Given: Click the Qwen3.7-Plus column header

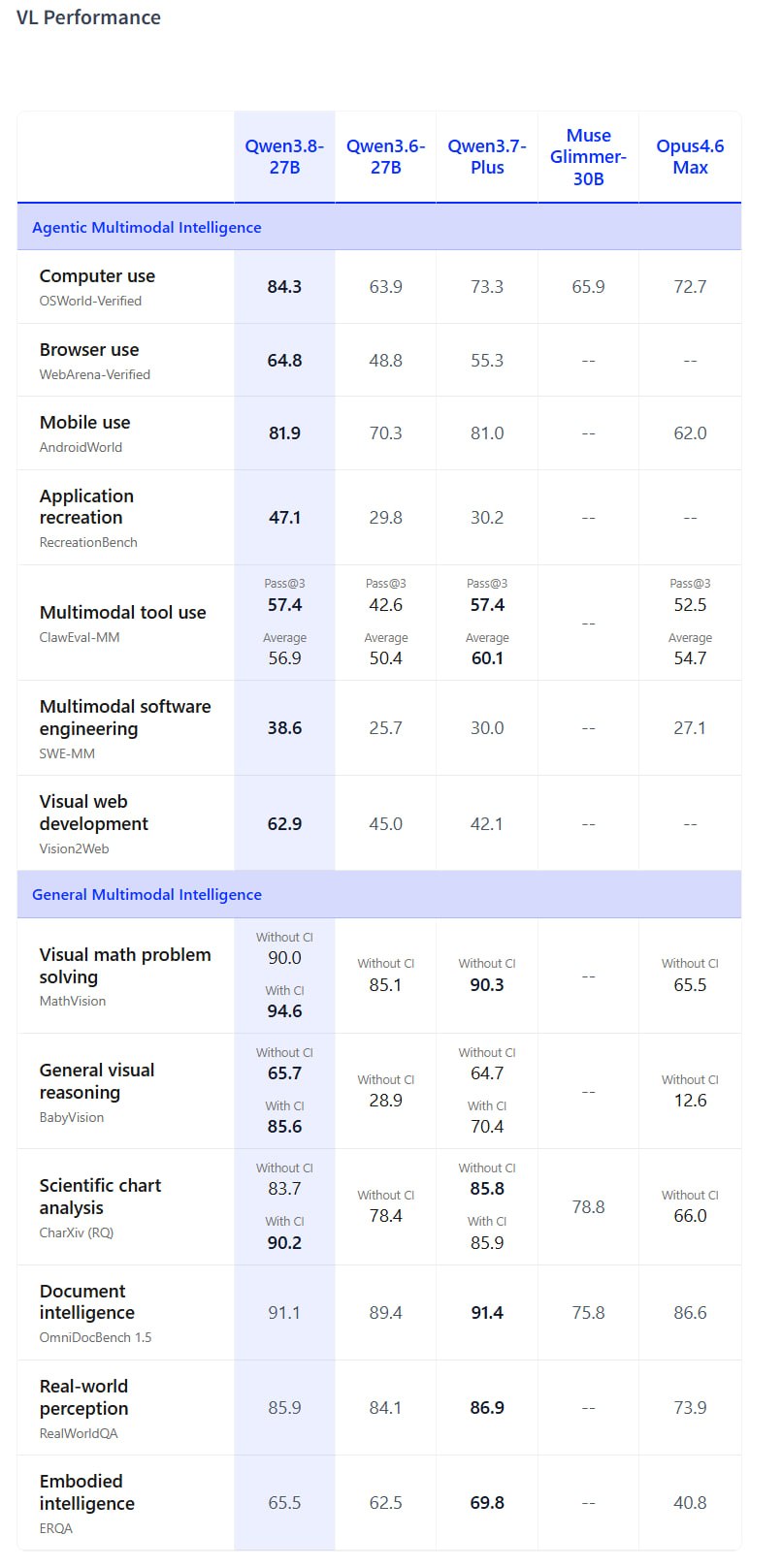Looking at the screenshot, I should pos(487,157).
